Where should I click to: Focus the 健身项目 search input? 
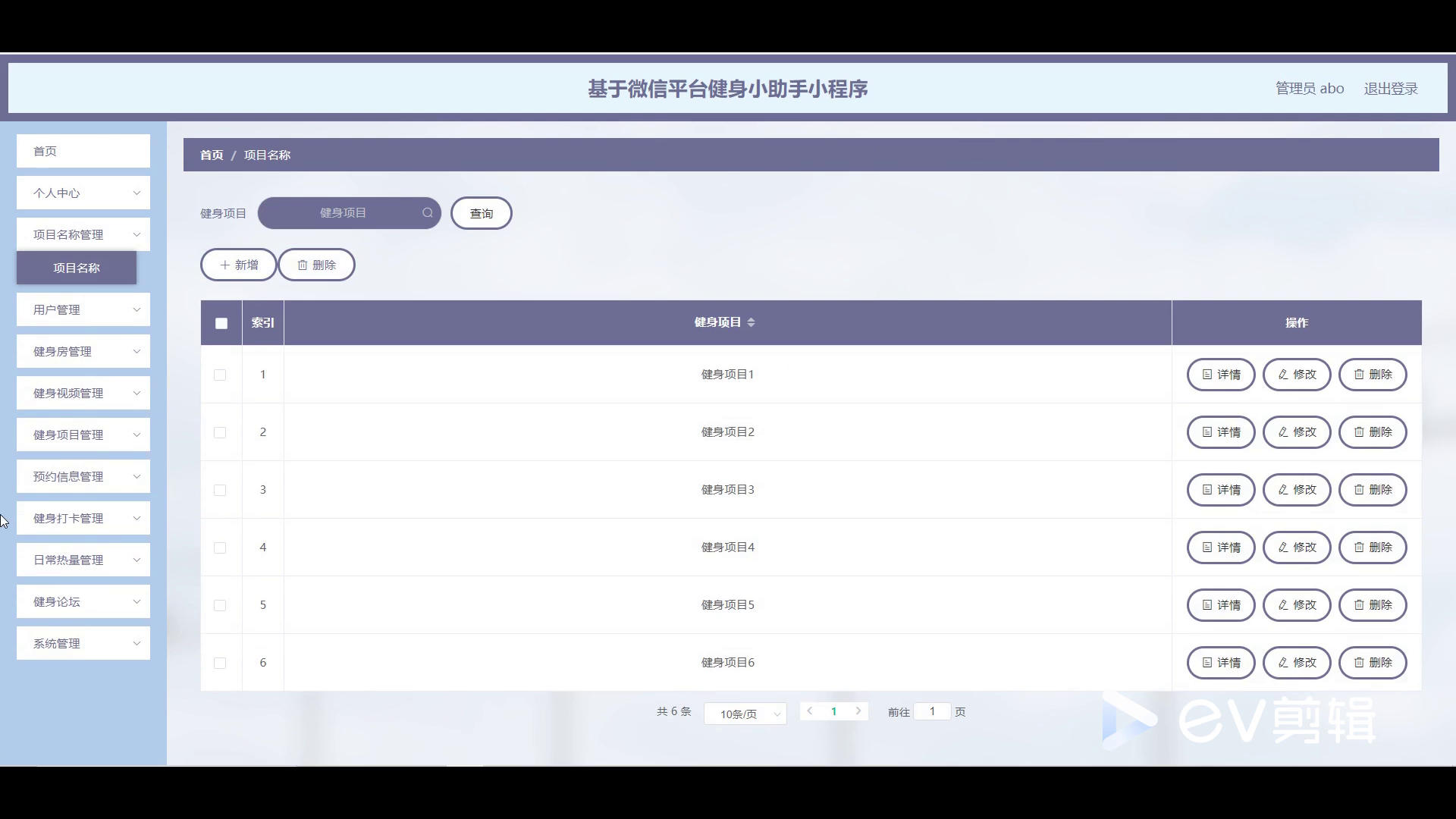[x=350, y=213]
